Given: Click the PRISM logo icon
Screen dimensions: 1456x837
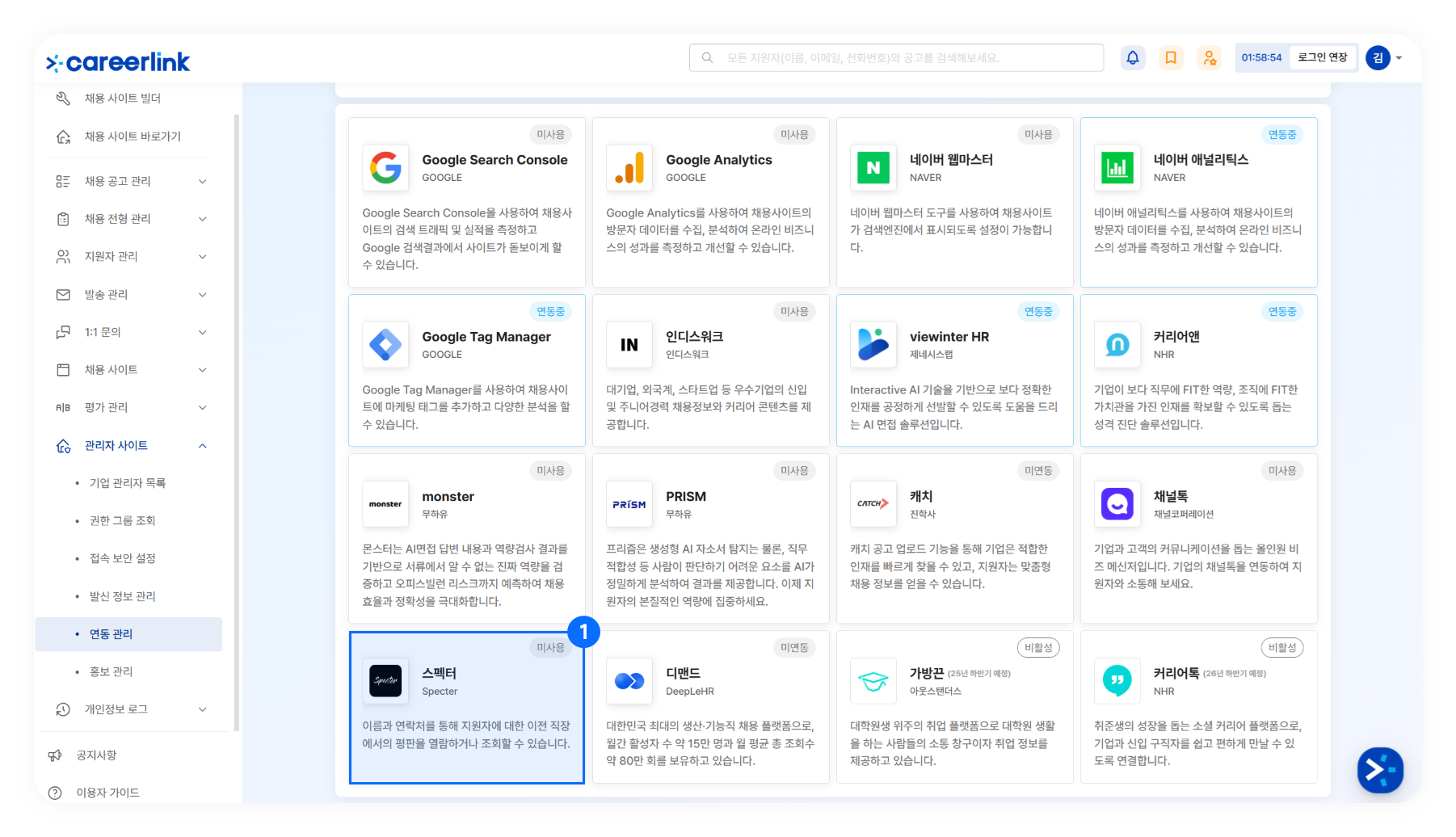Looking at the screenshot, I should [629, 504].
